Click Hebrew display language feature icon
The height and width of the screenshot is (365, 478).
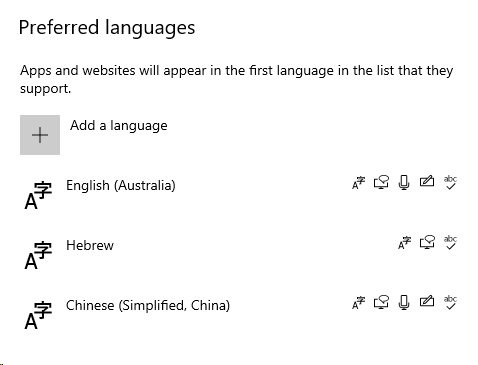(x=404, y=243)
